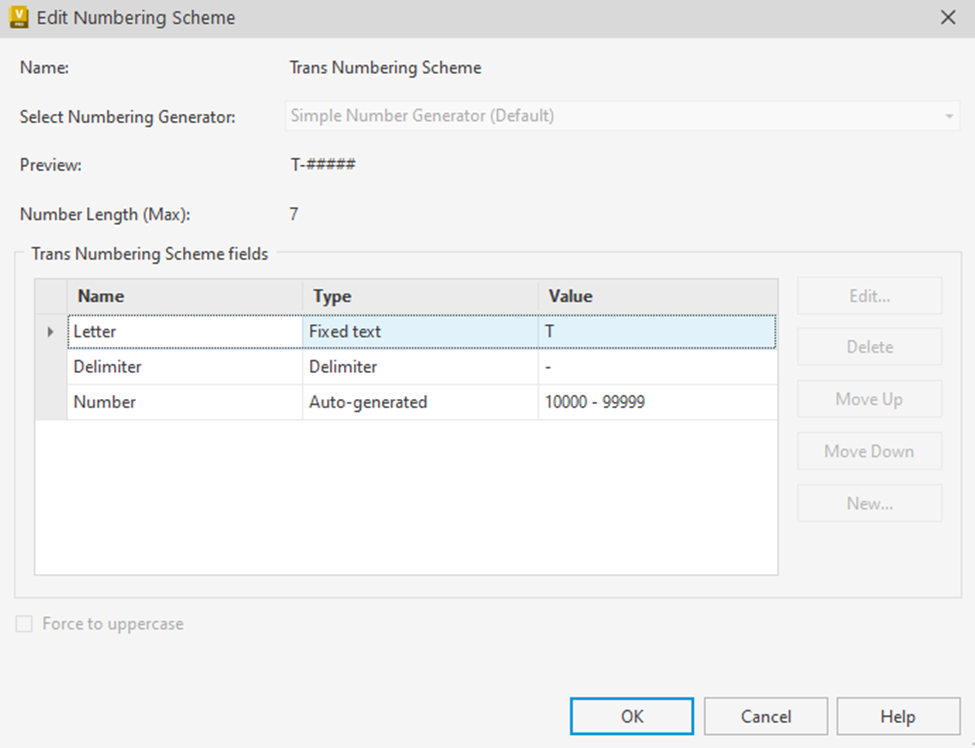Select the Delimiter field row
The image size is (975, 748).
point(184,367)
